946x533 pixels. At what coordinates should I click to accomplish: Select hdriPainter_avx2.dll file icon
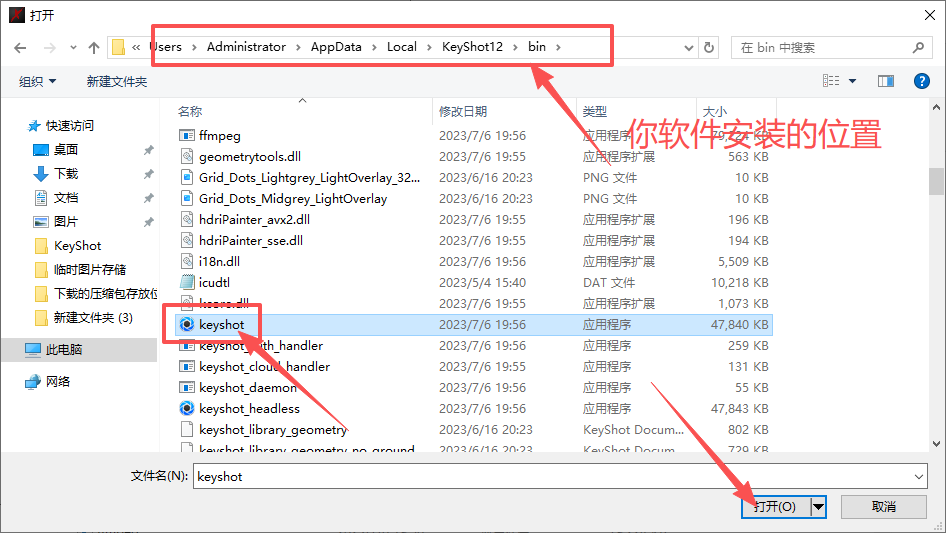pos(187,219)
